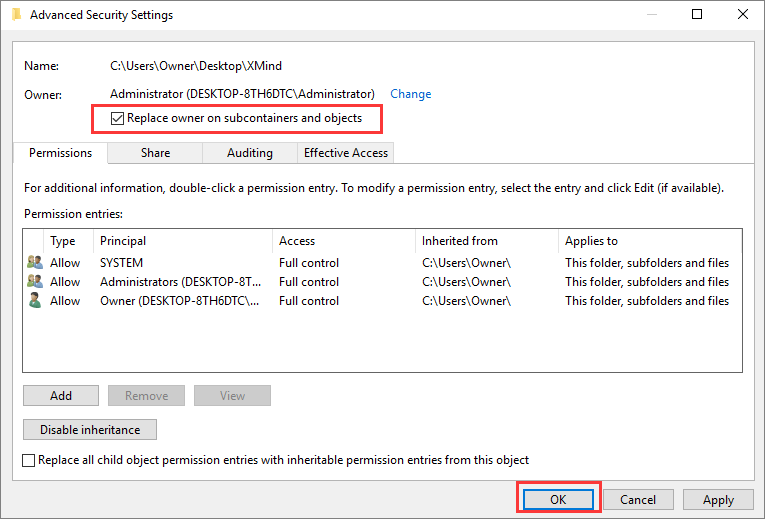This screenshot has height=519, width=765.
Task: Enable Replace all child object permission entries
Action: point(29,460)
